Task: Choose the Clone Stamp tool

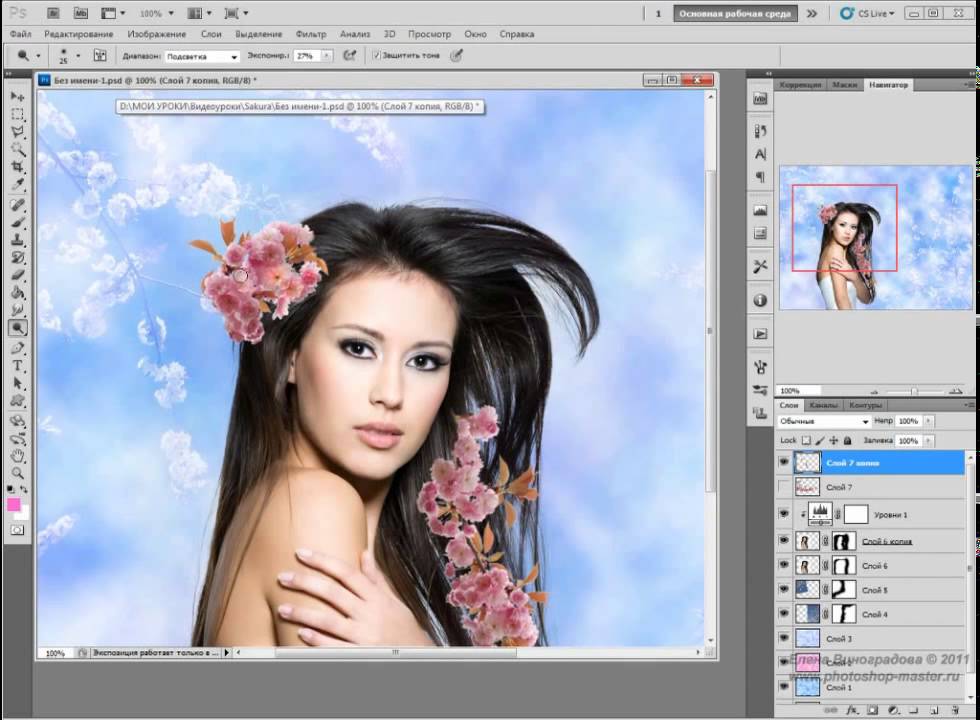Action: [18, 240]
